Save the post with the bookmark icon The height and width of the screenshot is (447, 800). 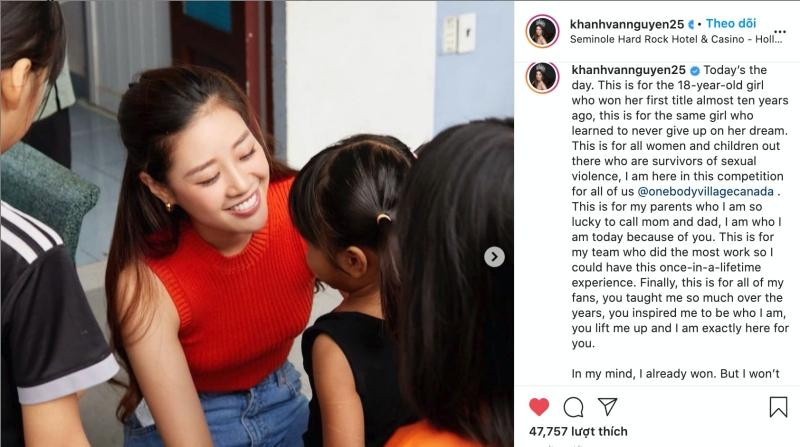[x=778, y=407]
